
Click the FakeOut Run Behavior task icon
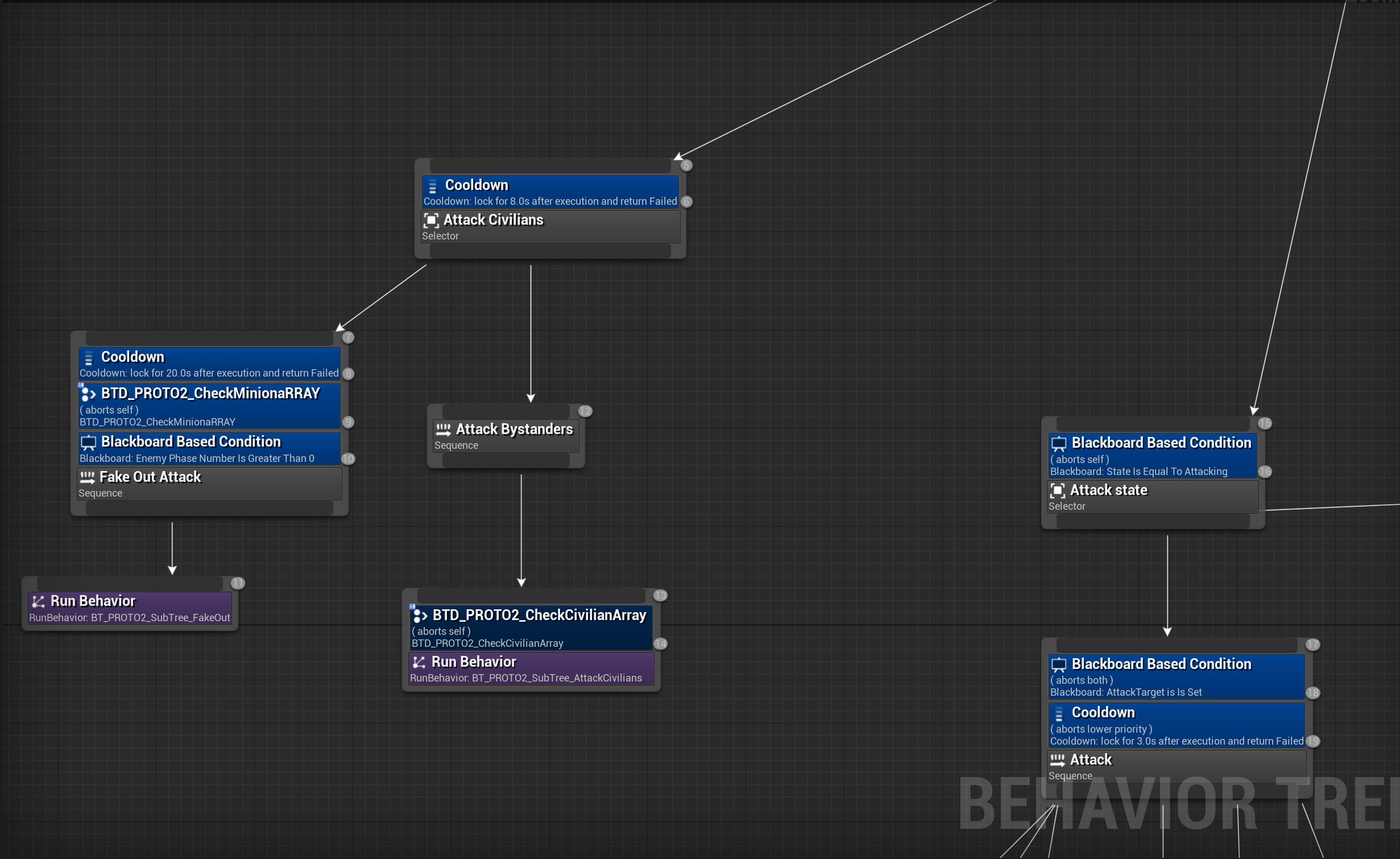(38, 602)
